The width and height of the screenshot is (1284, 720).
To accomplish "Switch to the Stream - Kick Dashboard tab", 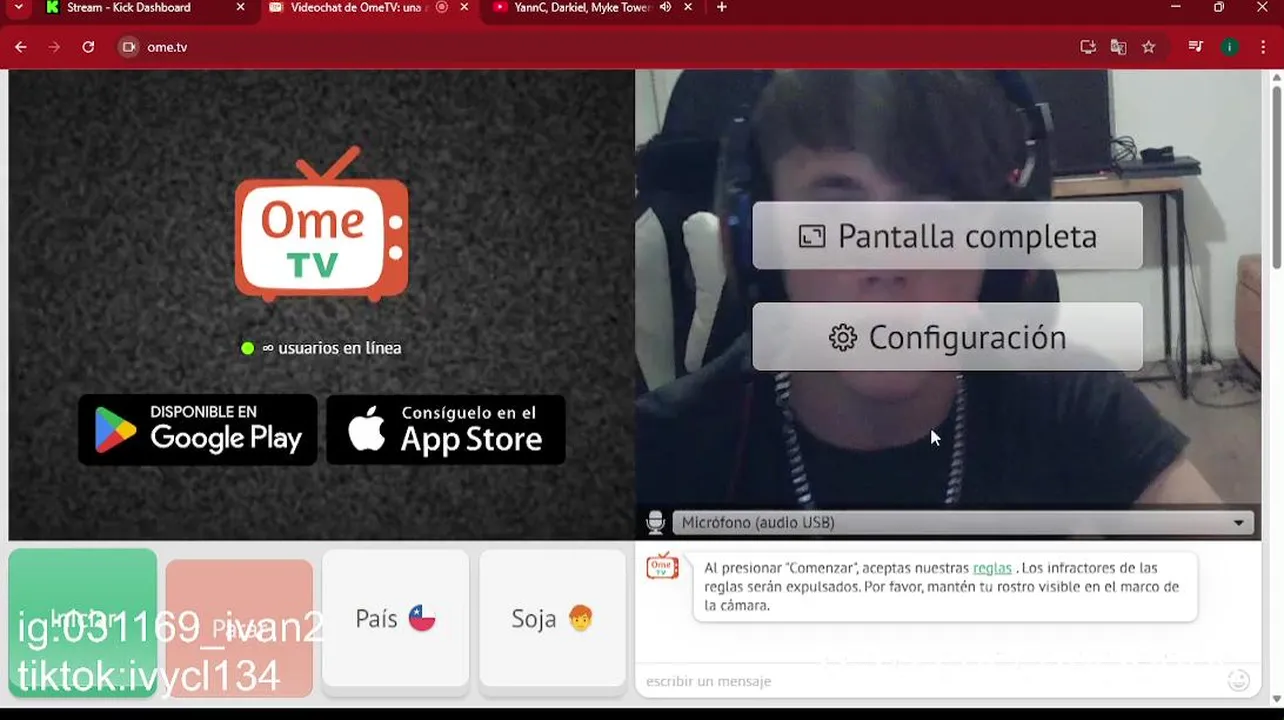I will (138, 7).
